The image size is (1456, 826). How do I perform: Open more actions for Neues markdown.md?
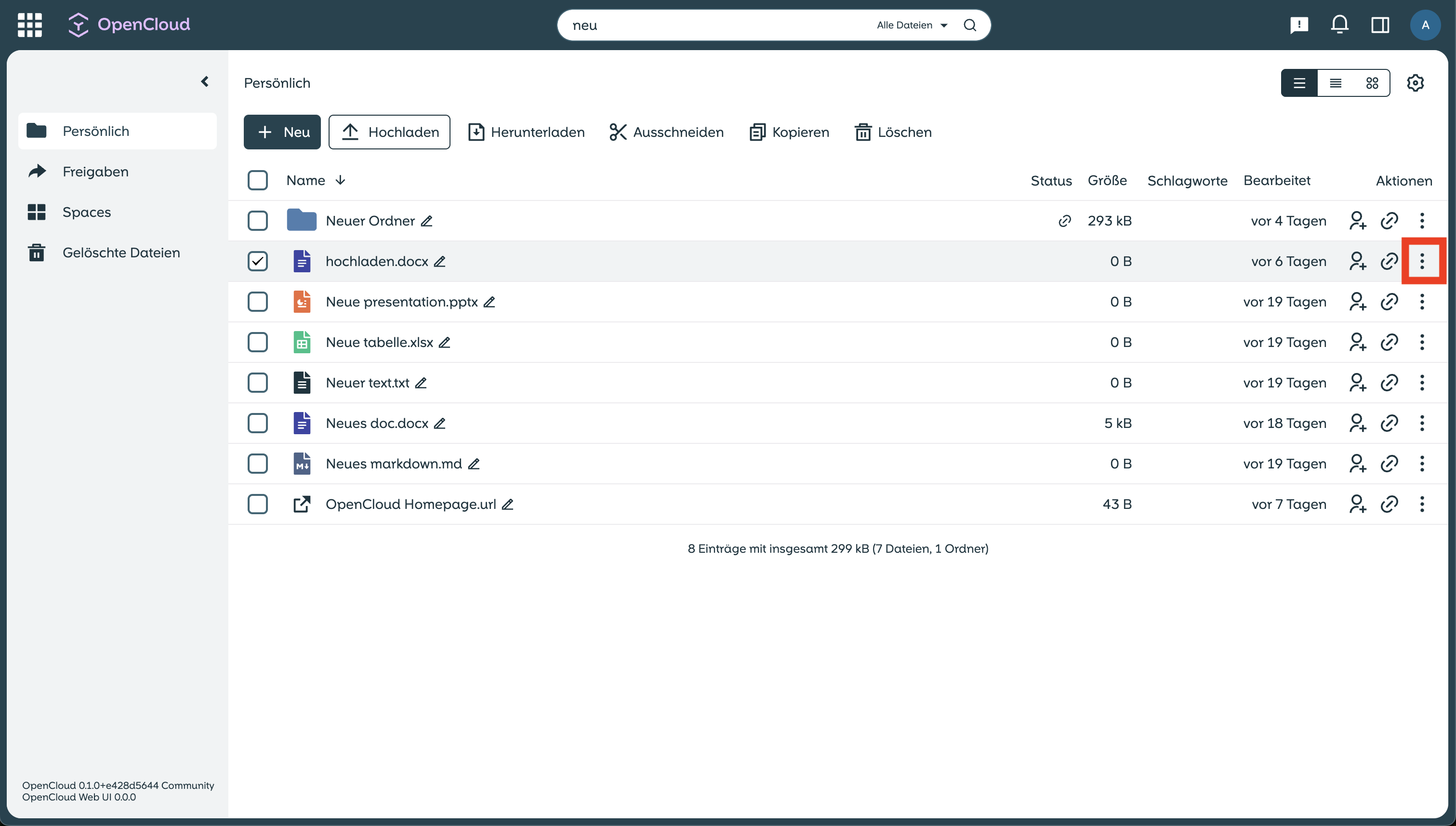coord(1421,464)
